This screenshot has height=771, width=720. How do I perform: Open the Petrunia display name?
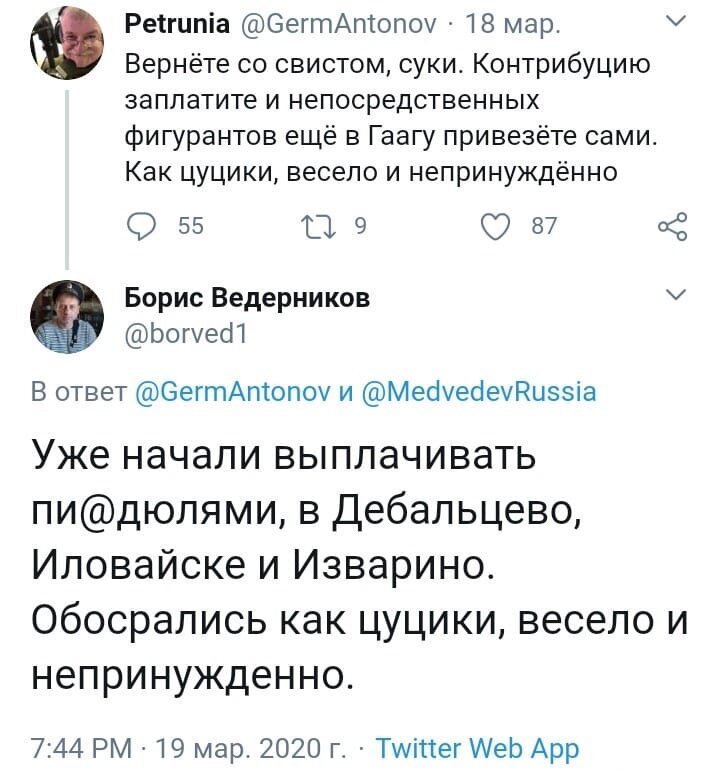pyautogui.click(x=177, y=24)
